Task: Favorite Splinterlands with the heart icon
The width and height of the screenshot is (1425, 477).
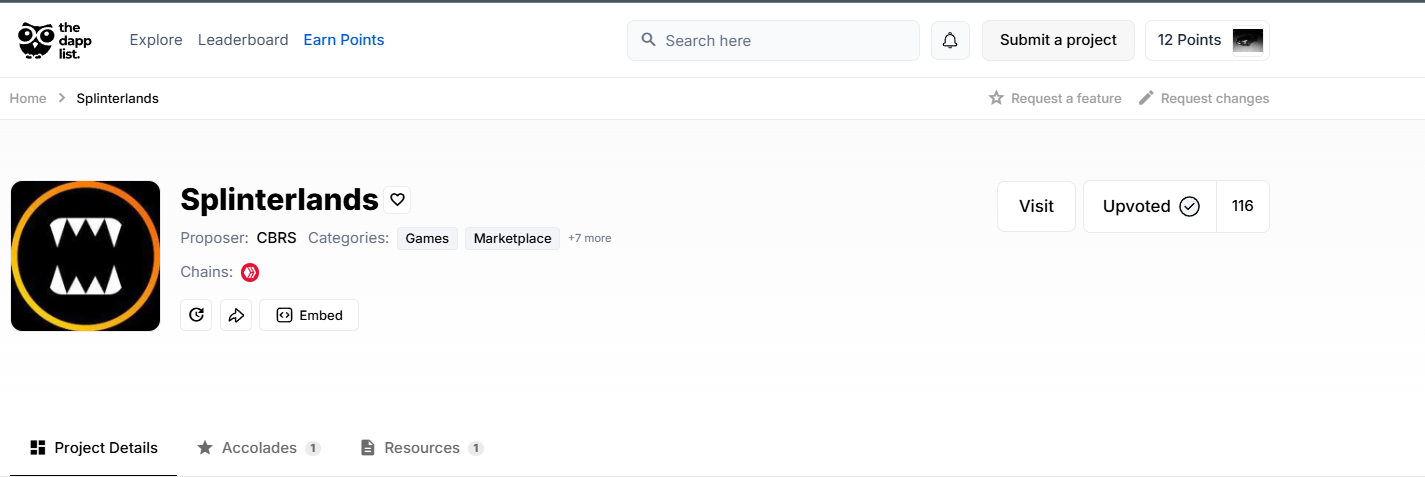Action: click(x=397, y=200)
